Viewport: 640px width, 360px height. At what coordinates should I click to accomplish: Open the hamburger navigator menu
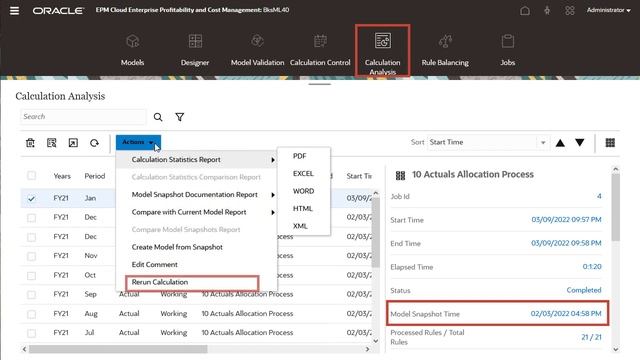pyautogui.click(x=14, y=11)
